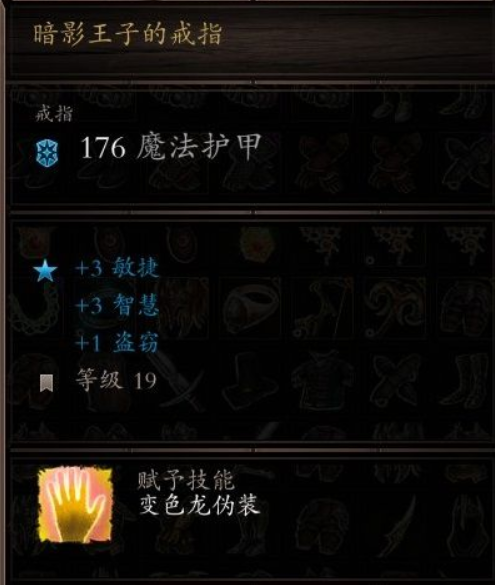This screenshot has height=585, width=495.
Task: Click the item title 暗影王子的戒指
Action: [x=128, y=34]
